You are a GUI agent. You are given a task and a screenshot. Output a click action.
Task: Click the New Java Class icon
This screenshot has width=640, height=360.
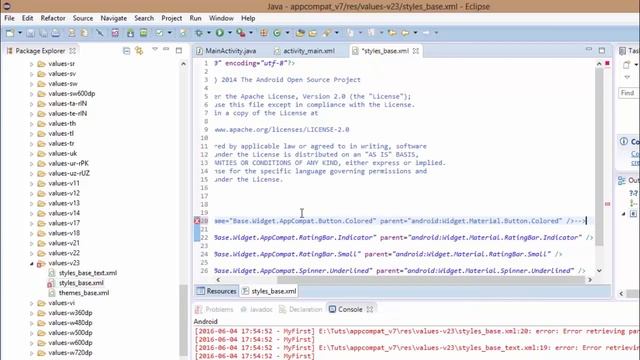click(277, 33)
